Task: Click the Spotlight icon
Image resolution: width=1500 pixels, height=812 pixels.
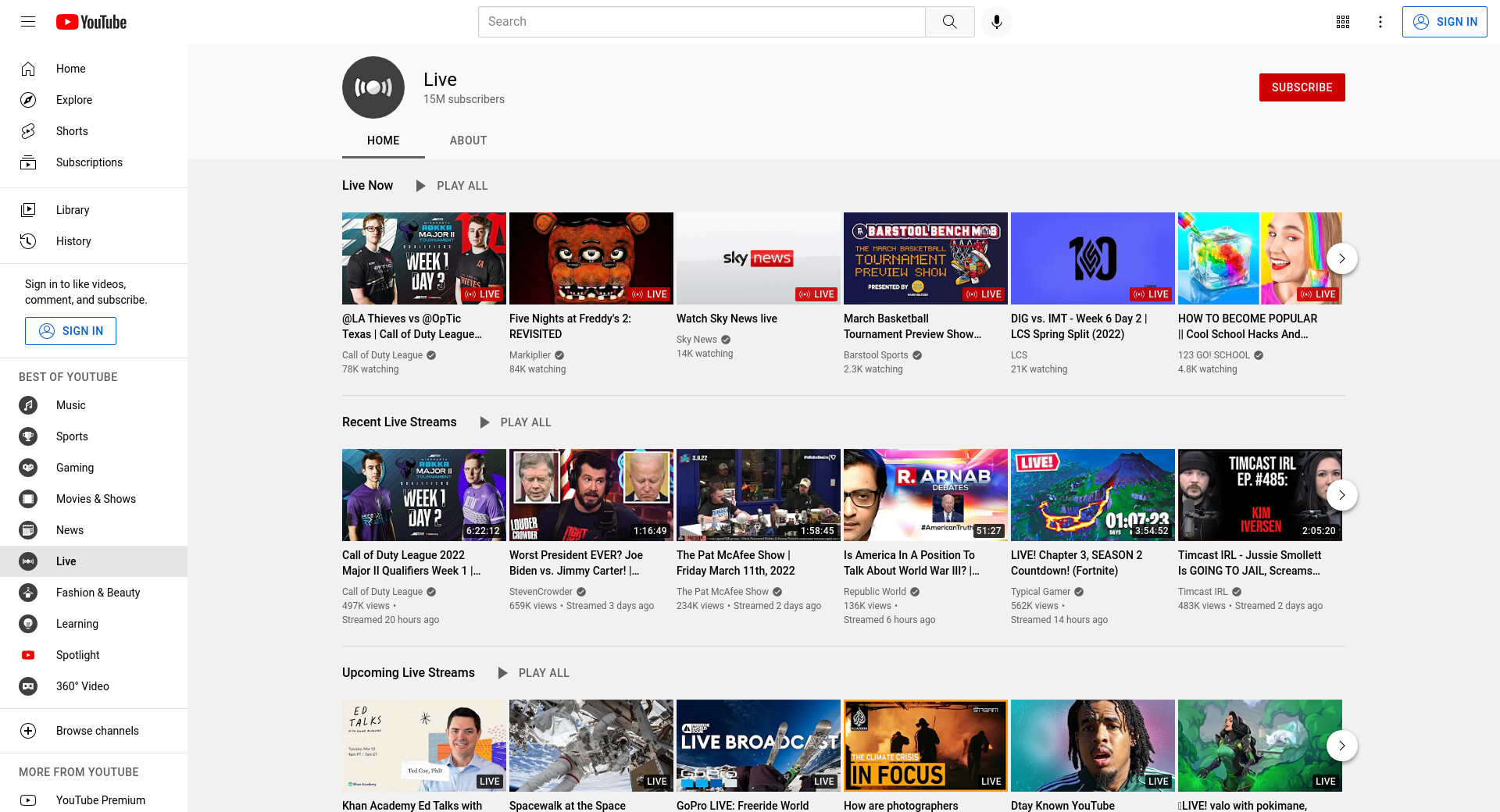Action: coord(28,655)
